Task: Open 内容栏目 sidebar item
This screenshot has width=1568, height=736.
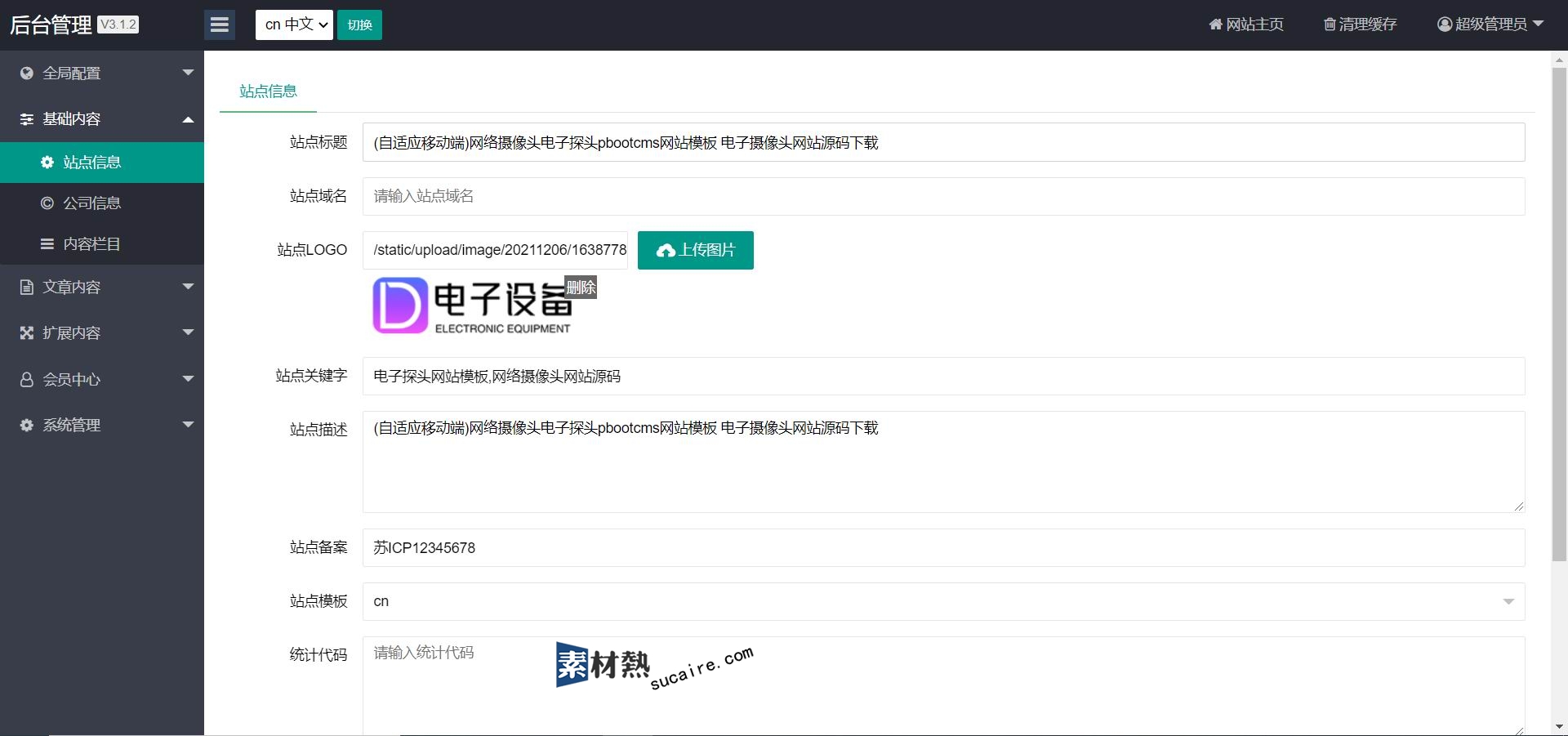Action: tap(102, 244)
